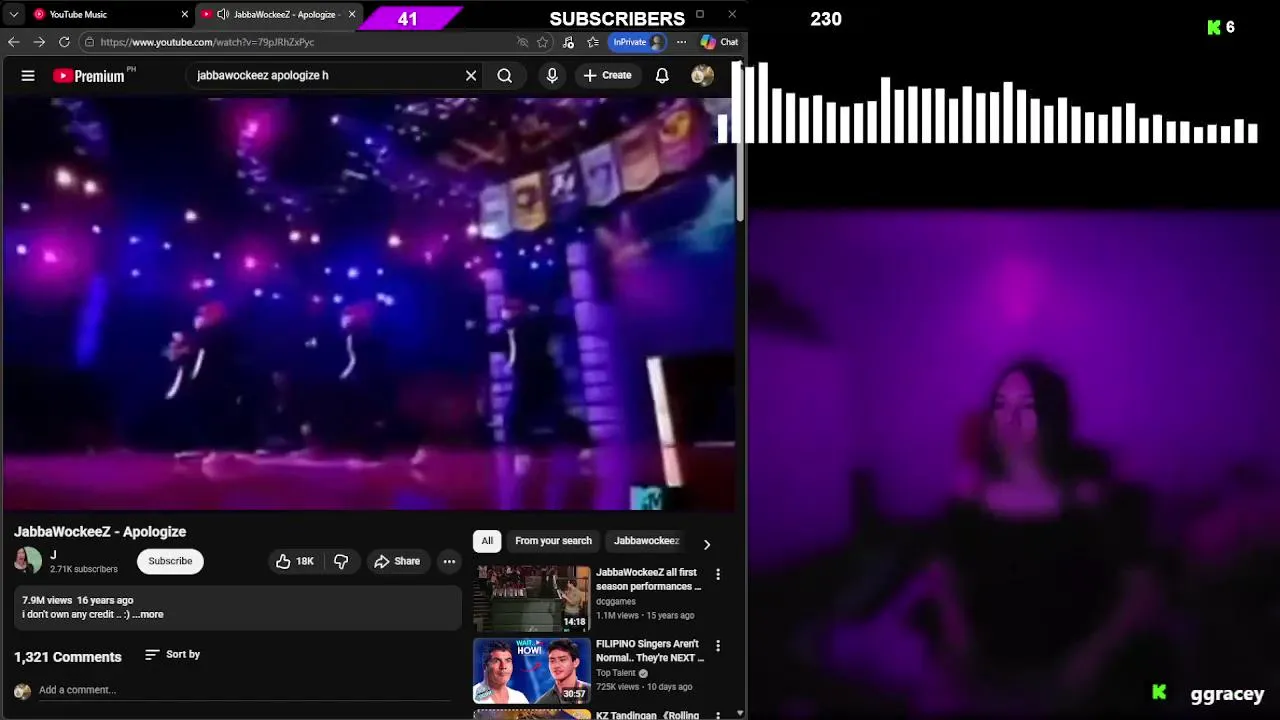Run search with the magnifier button

tap(505, 75)
